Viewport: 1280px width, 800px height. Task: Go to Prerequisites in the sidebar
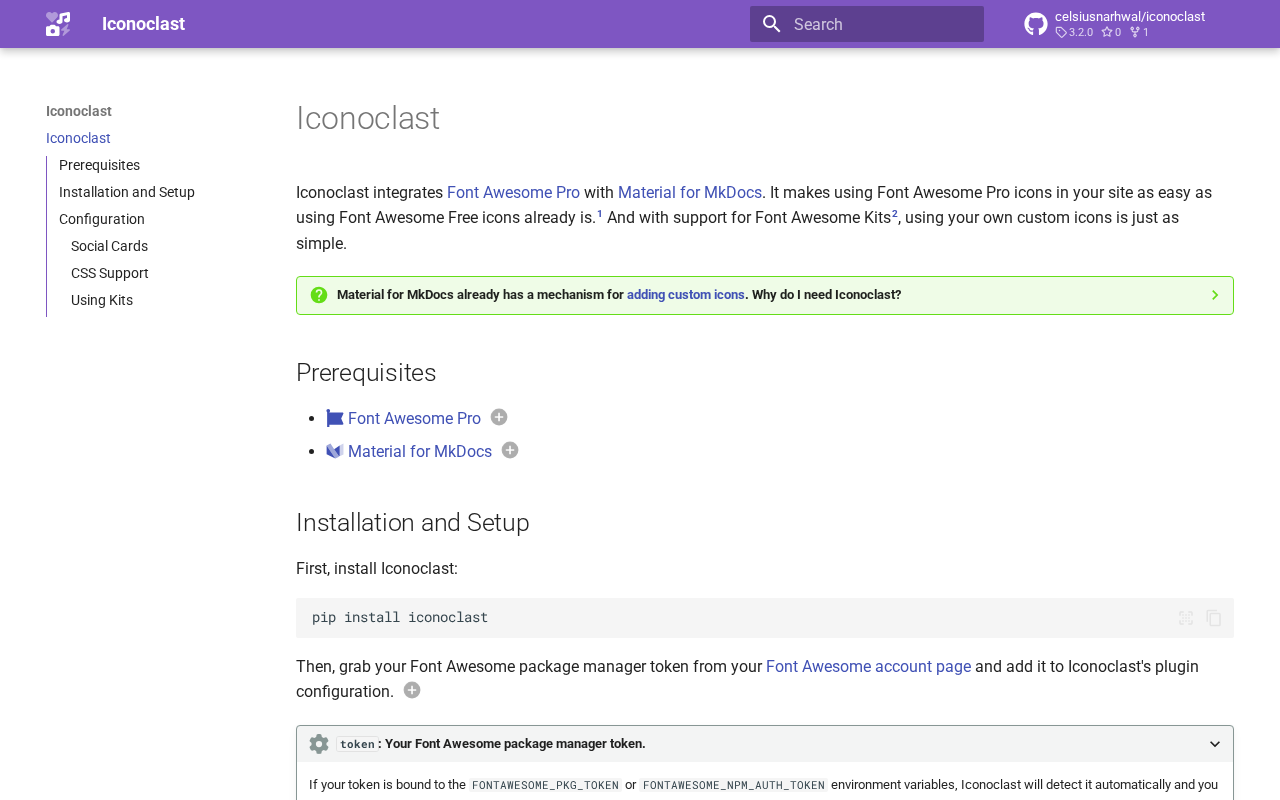click(x=99, y=165)
